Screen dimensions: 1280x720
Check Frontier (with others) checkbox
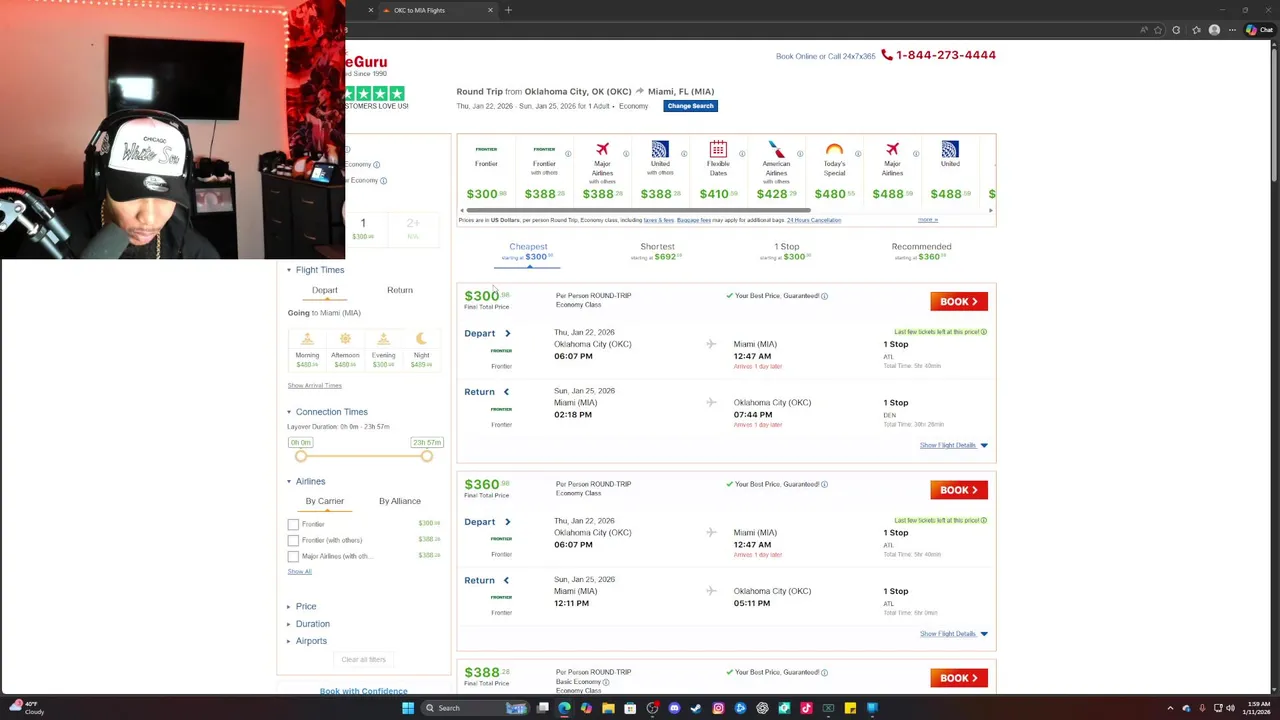coord(293,540)
